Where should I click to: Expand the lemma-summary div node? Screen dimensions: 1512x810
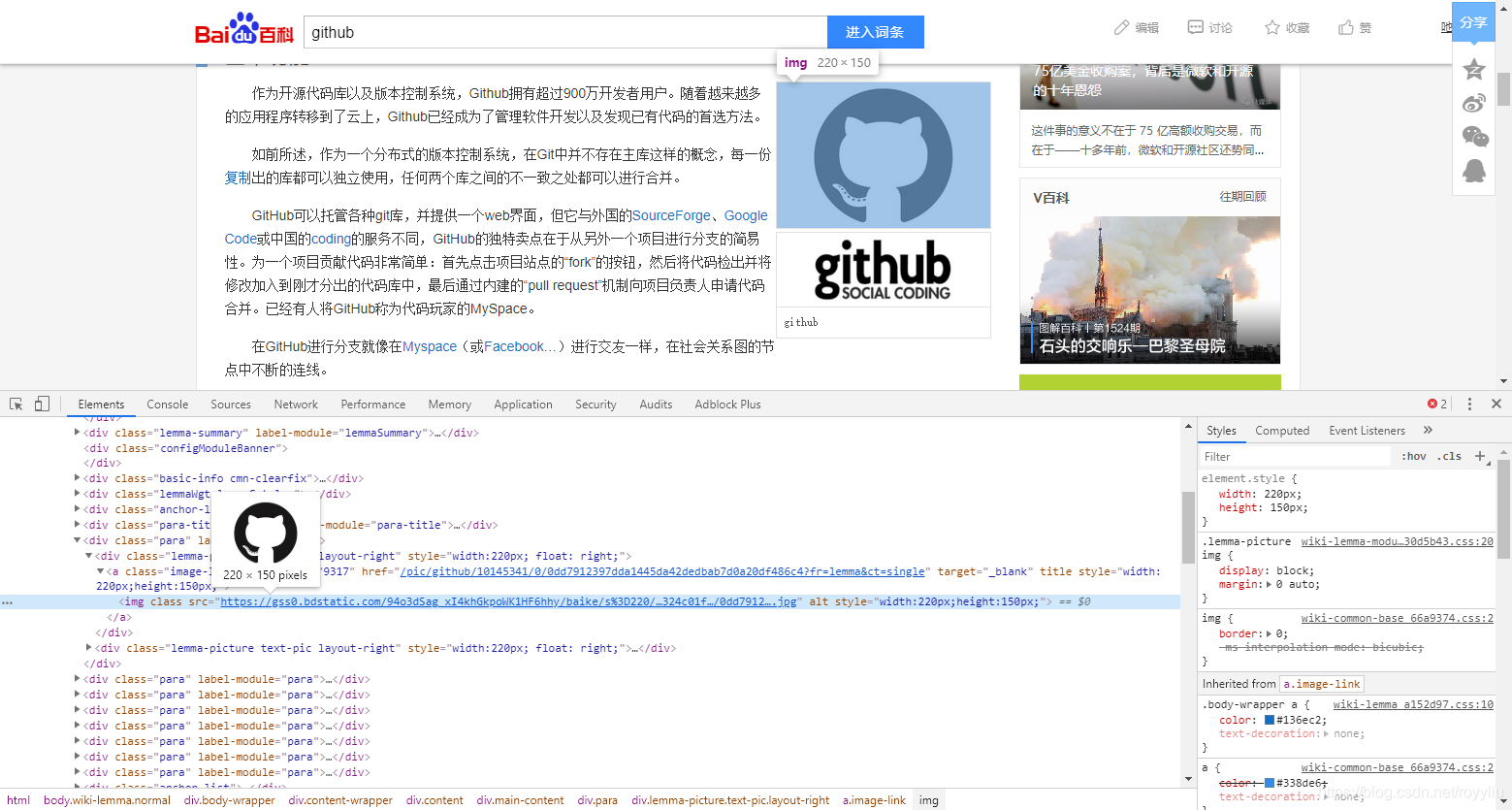click(x=77, y=433)
